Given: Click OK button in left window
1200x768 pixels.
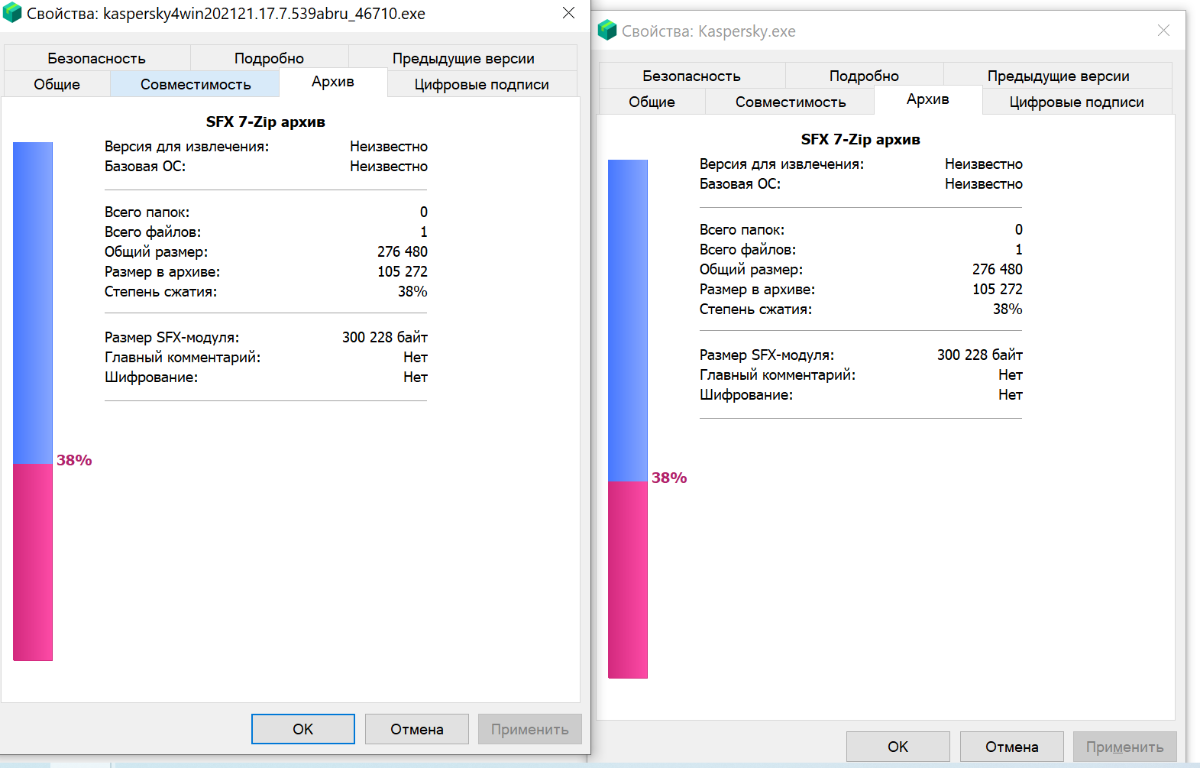Looking at the screenshot, I should click(303, 729).
